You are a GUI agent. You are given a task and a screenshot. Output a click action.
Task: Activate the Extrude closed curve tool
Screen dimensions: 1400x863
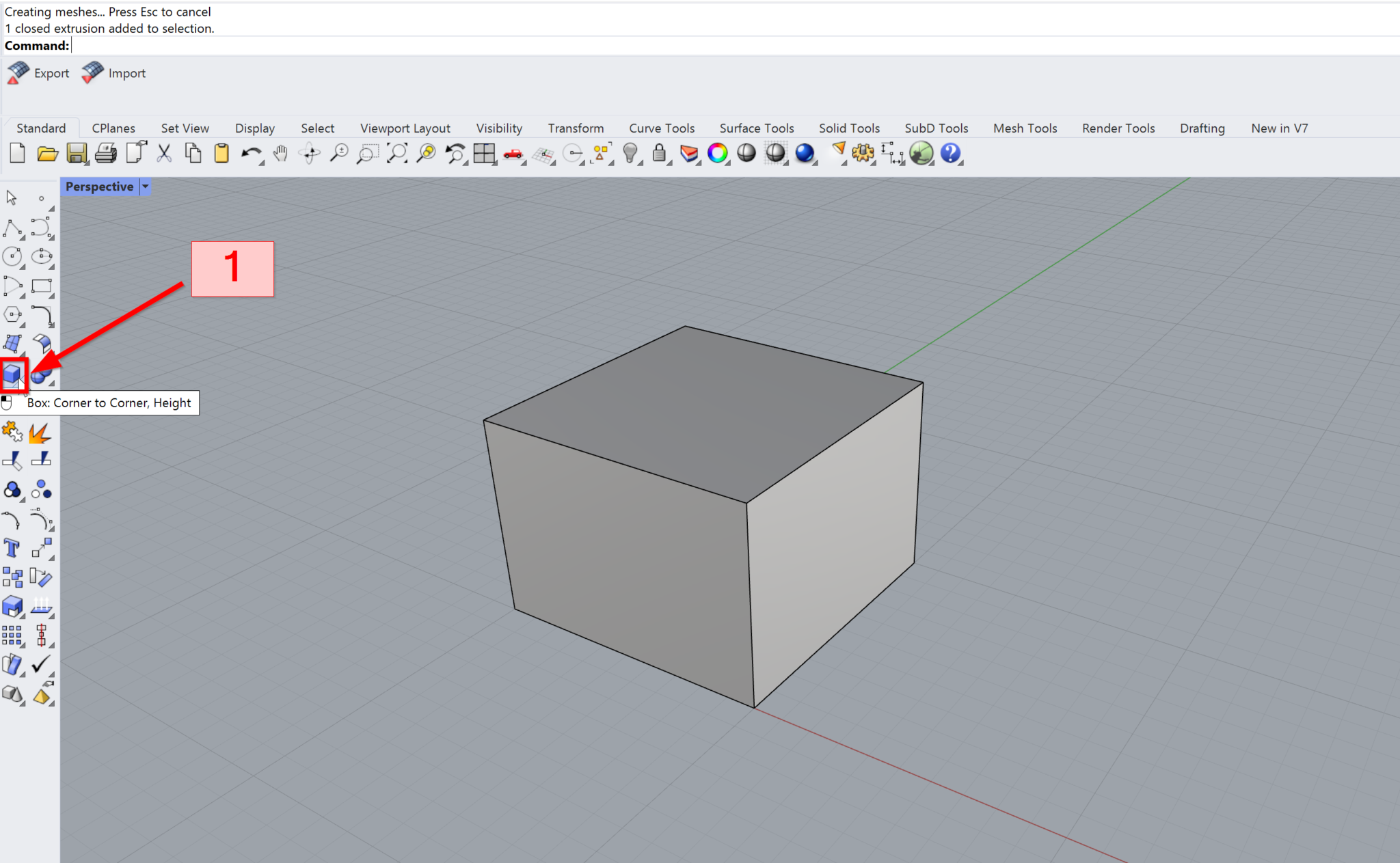coord(13,606)
